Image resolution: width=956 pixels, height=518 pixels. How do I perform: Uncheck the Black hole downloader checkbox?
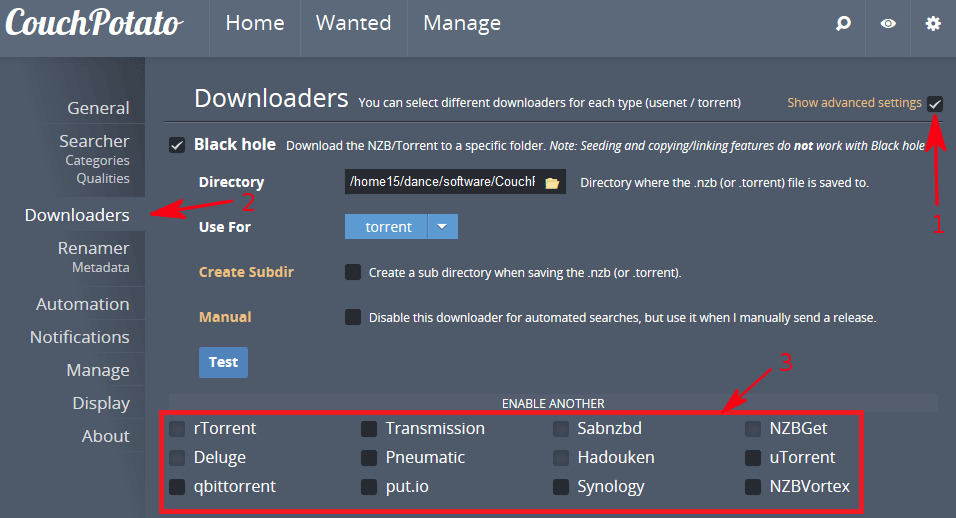coord(177,145)
